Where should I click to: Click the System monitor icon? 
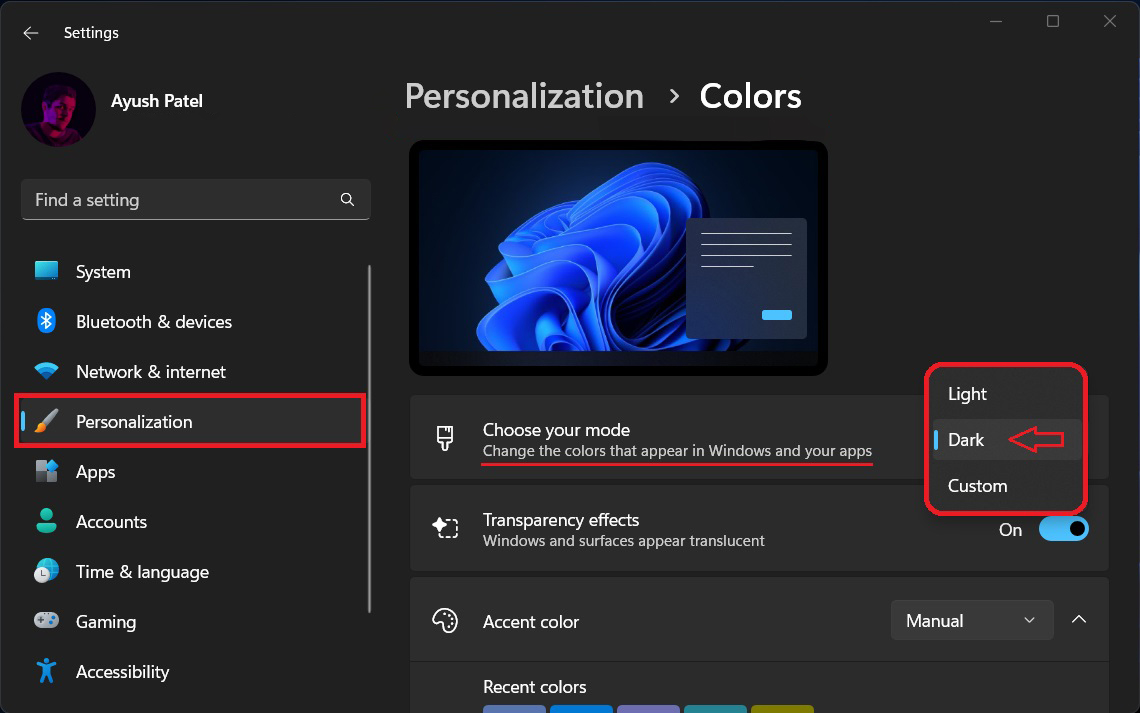[47, 271]
